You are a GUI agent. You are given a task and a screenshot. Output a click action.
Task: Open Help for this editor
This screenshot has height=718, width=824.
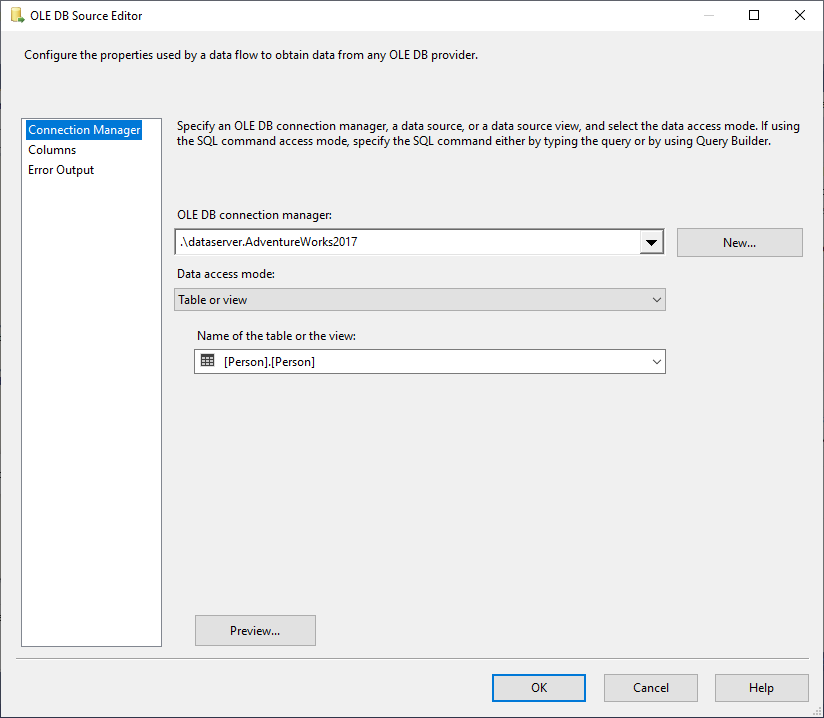(761, 688)
